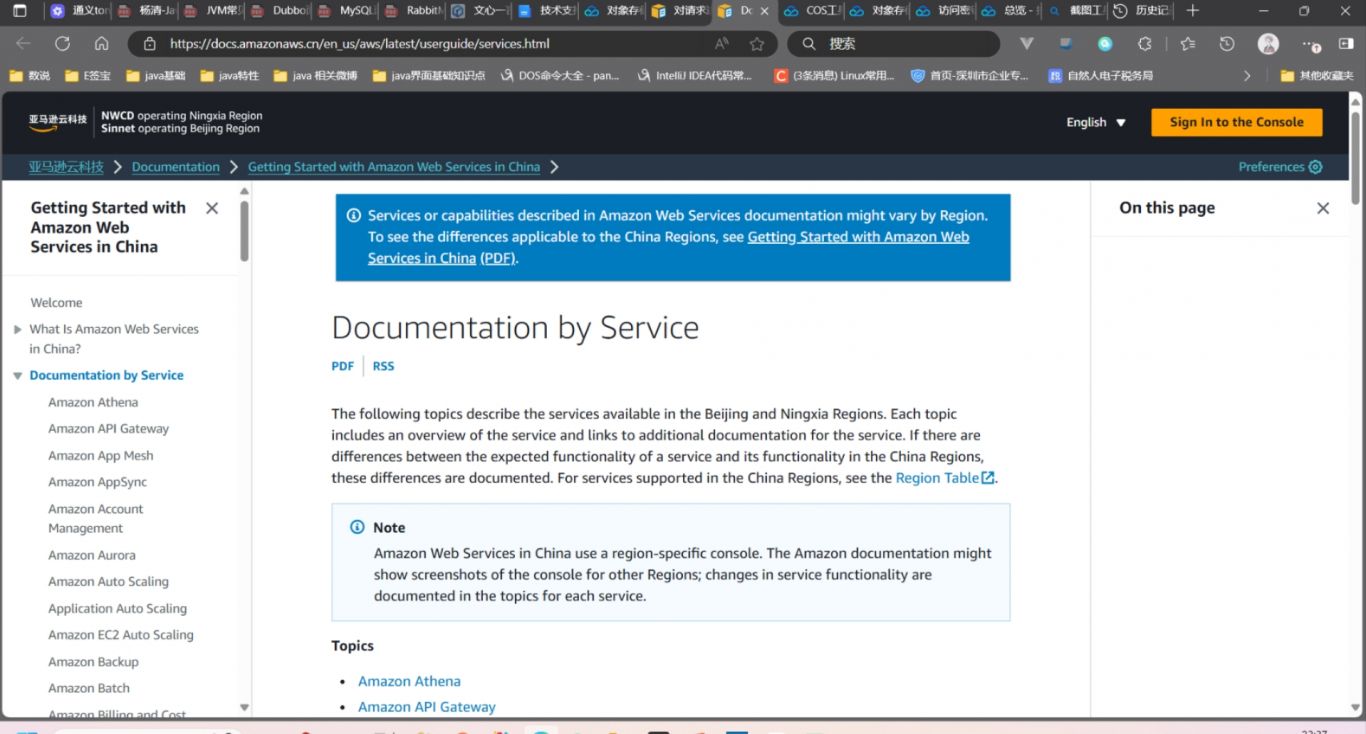Open browser history clock icon in toolbar
The image size is (1366, 734).
point(1227,44)
